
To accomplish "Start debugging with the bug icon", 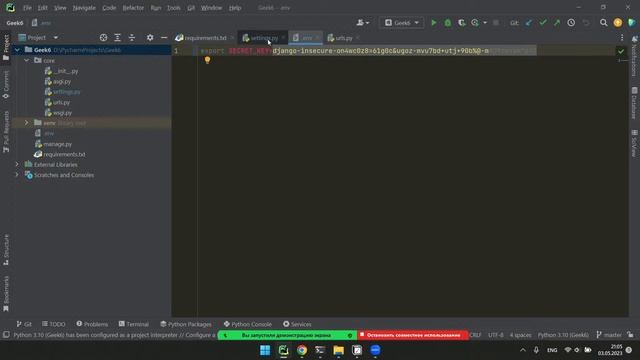I will (448, 23).
